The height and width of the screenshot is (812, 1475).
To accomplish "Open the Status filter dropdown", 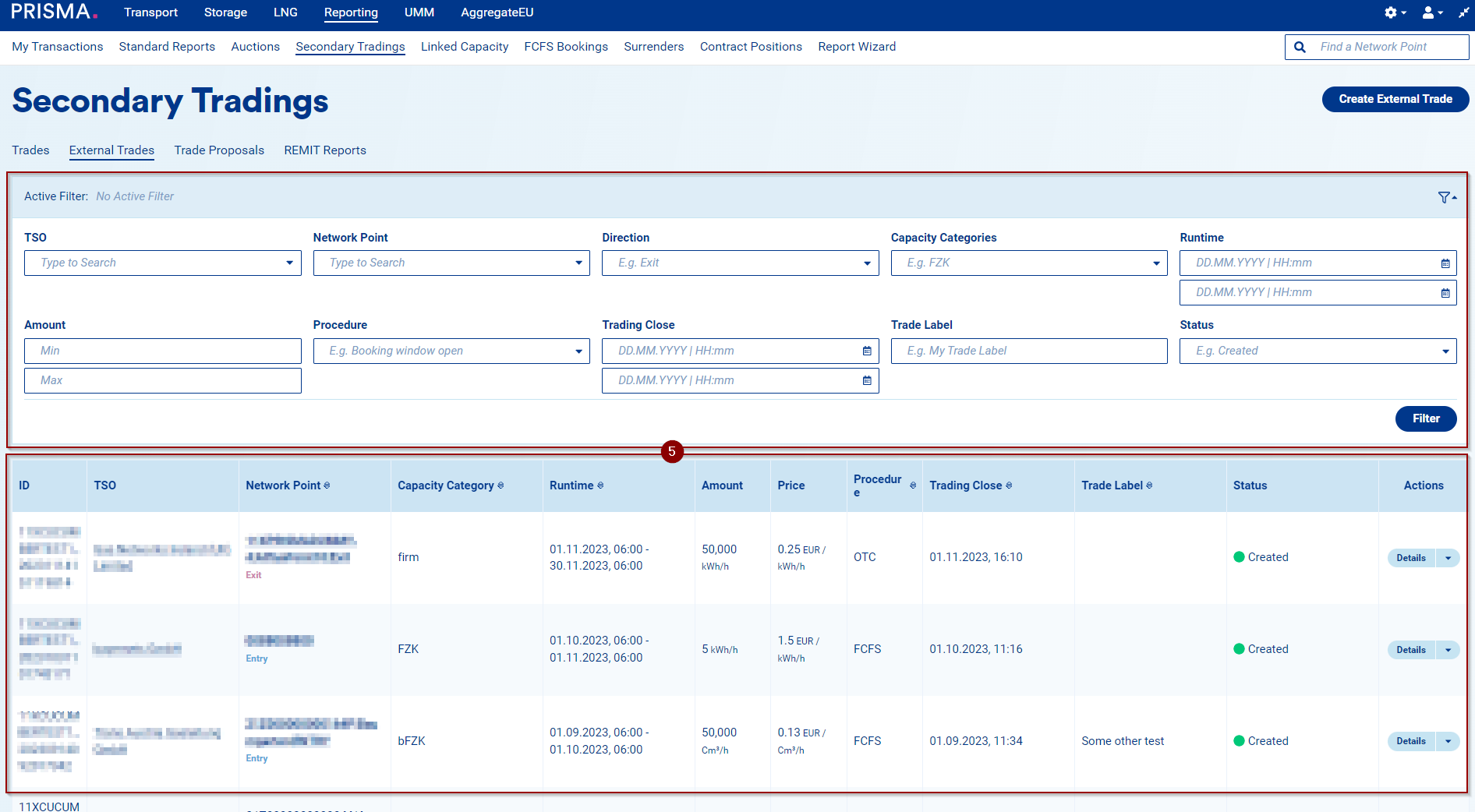I will (1445, 351).
